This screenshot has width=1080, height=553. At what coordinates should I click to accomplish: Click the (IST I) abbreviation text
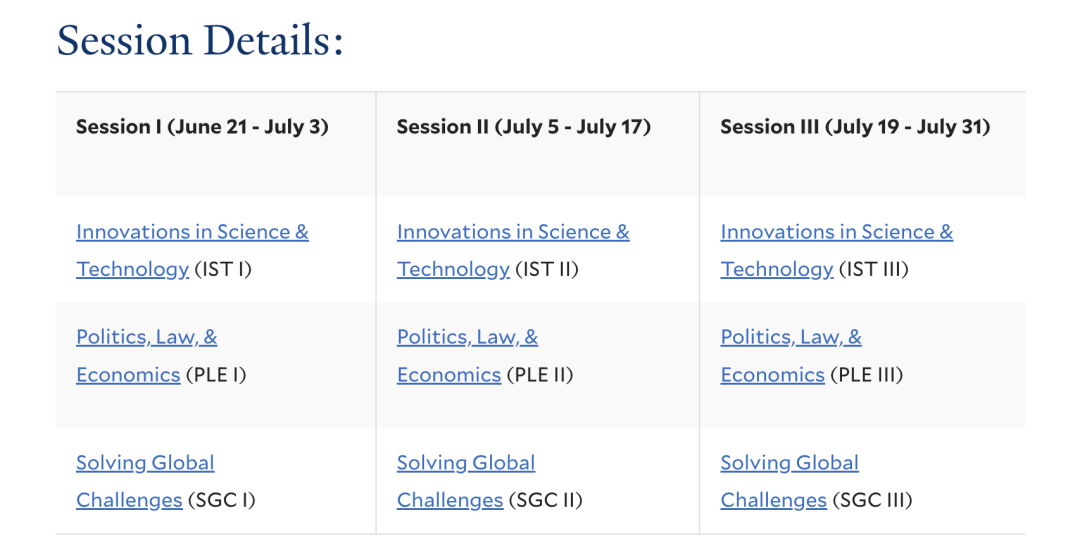point(223,269)
